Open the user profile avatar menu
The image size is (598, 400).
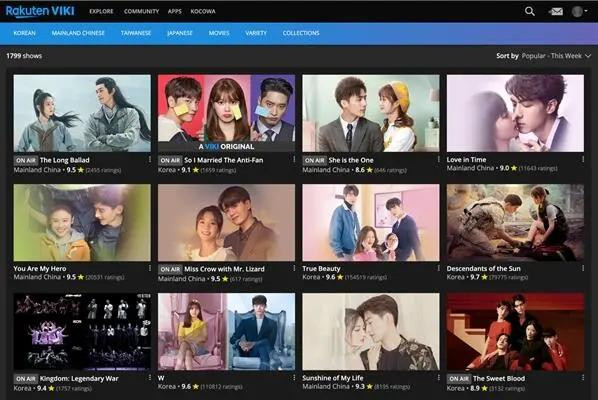coord(579,11)
